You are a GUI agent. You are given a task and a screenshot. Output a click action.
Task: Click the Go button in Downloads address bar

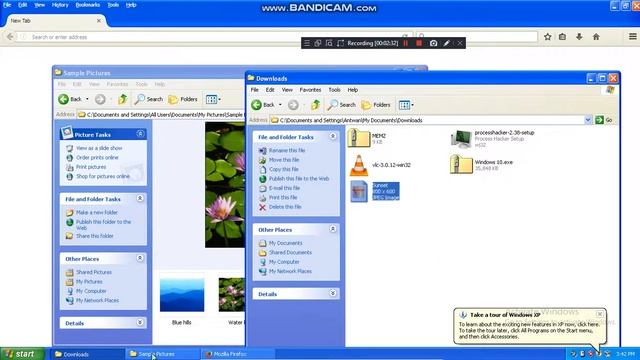point(604,120)
